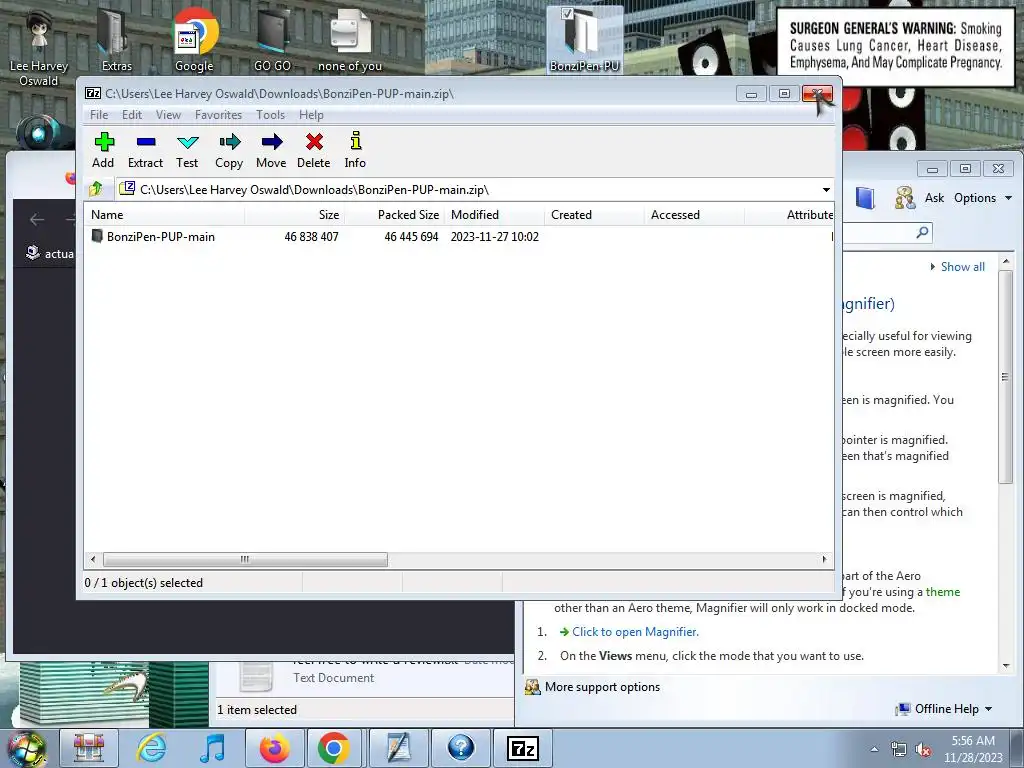Click the Ask people icon in Help
1024x768 pixels.
click(x=904, y=198)
